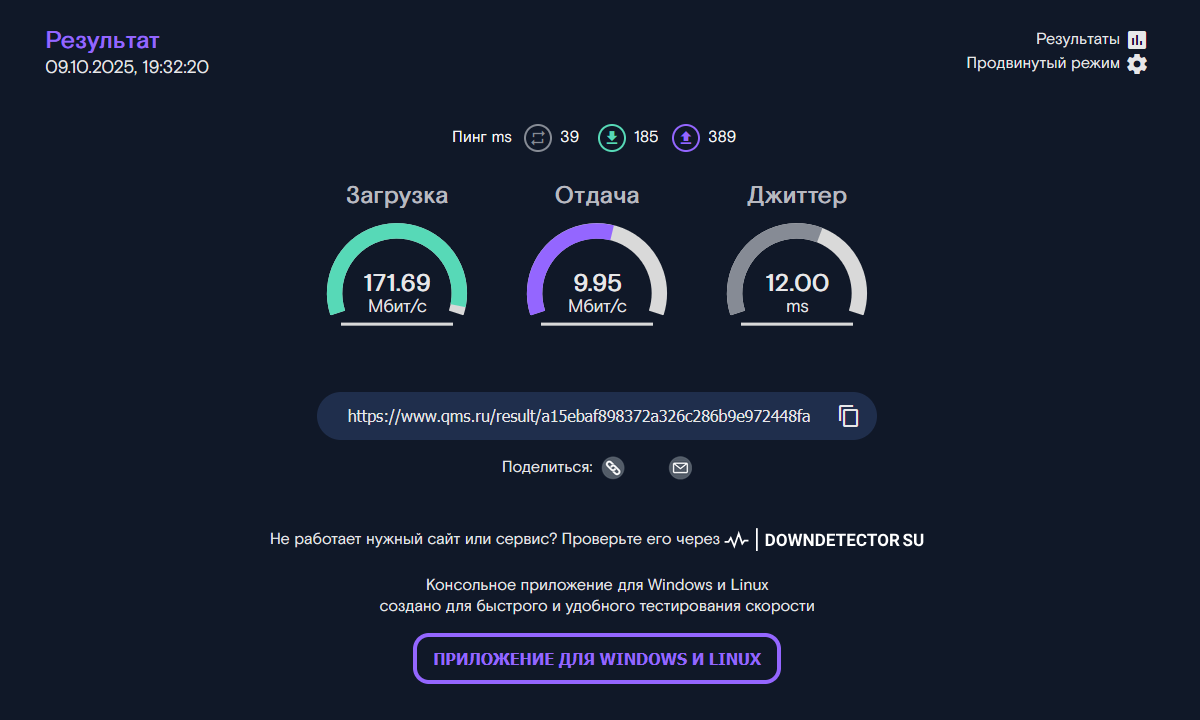Share result via email envelope icon
Viewport: 1200px width, 720px height.
click(680, 467)
